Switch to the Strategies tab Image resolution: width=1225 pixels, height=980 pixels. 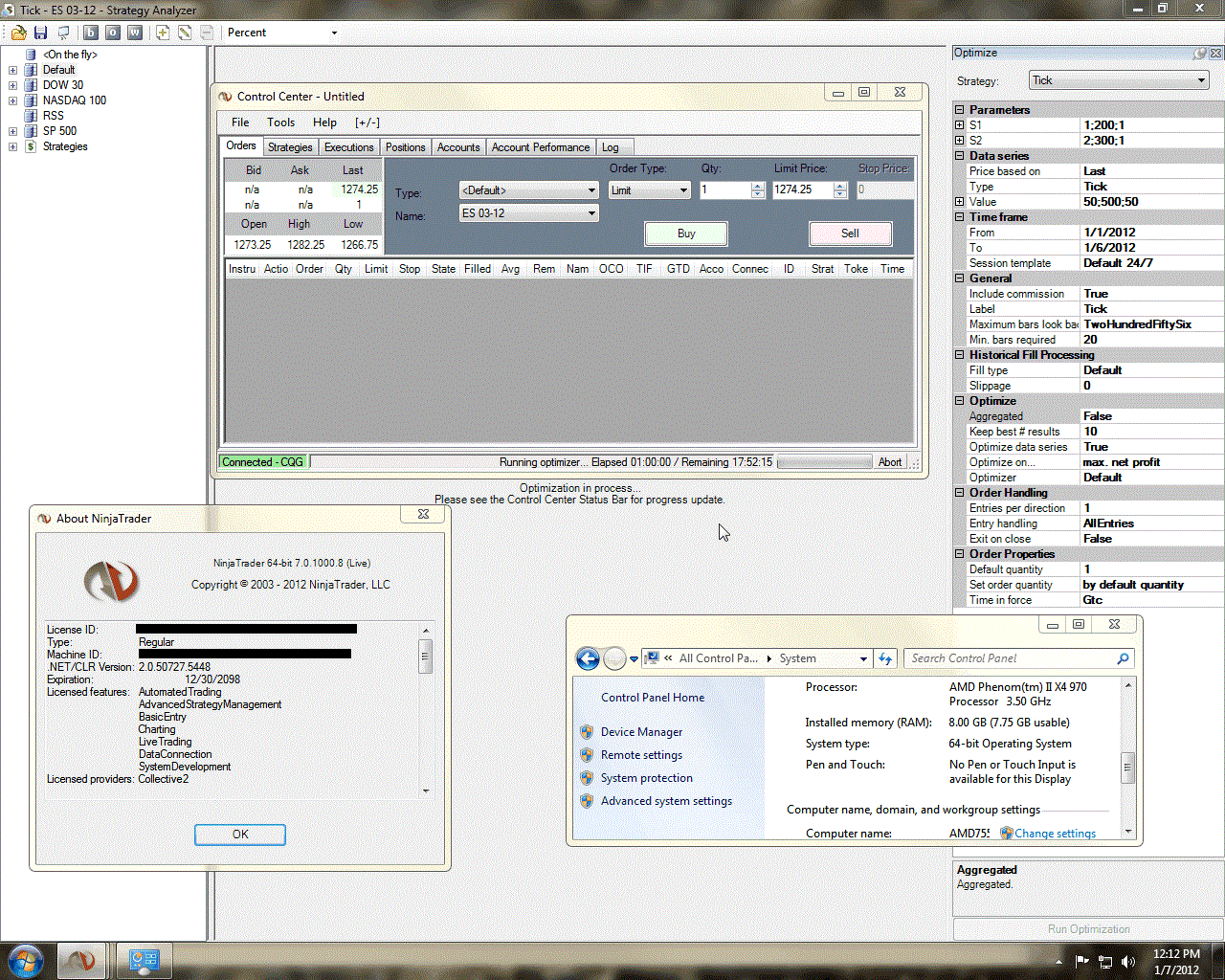[290, 147]
